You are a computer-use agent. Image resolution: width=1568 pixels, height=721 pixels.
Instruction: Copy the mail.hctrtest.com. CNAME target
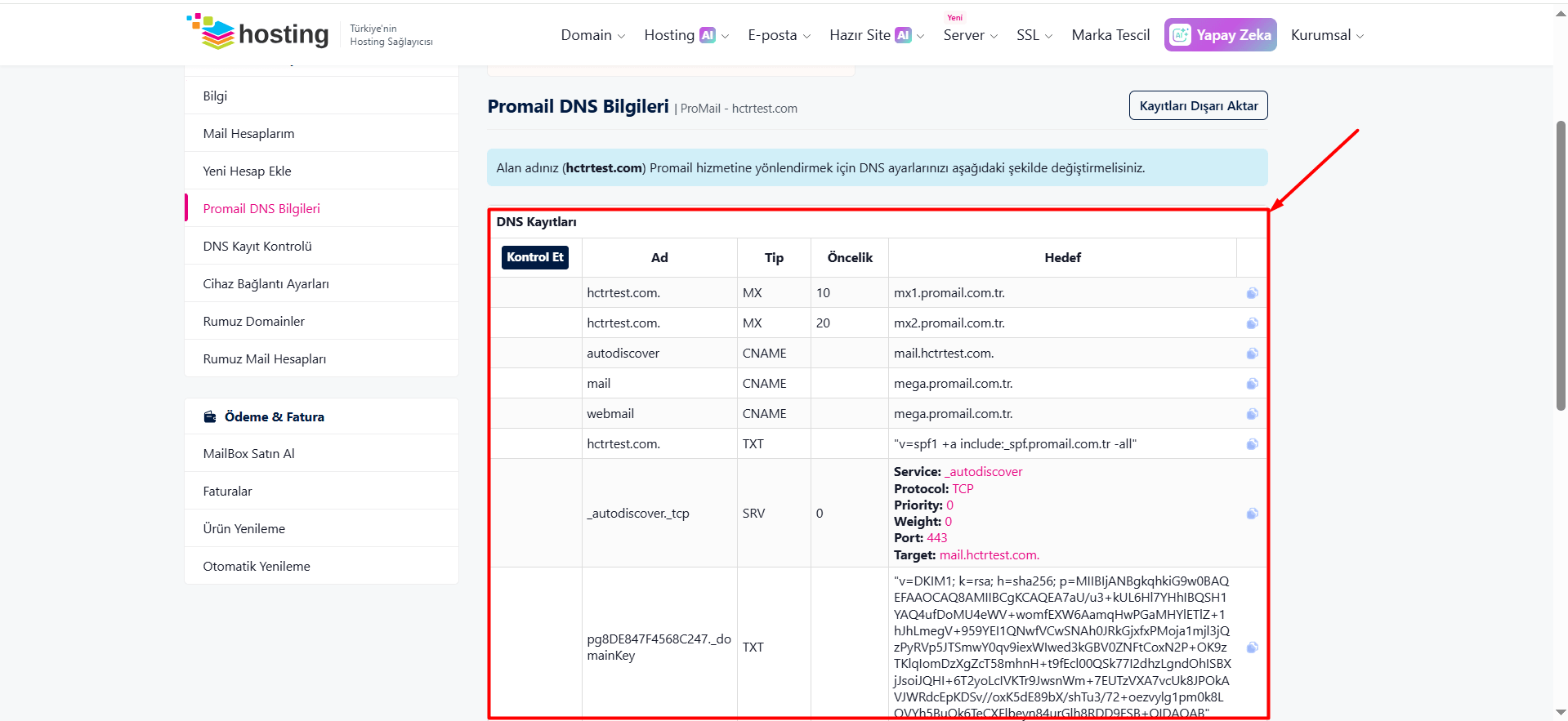point(1252,354)
